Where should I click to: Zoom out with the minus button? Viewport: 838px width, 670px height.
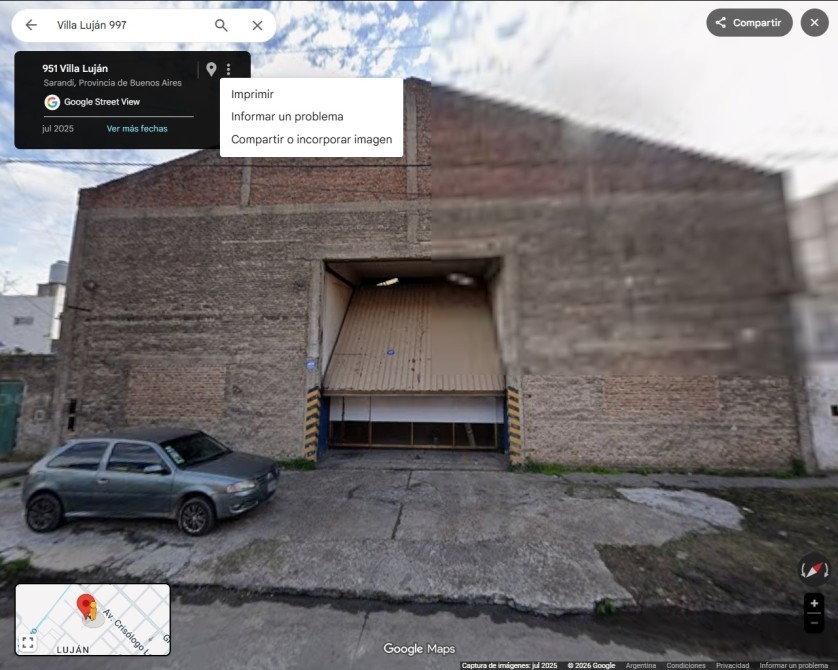tap(814, 622)
